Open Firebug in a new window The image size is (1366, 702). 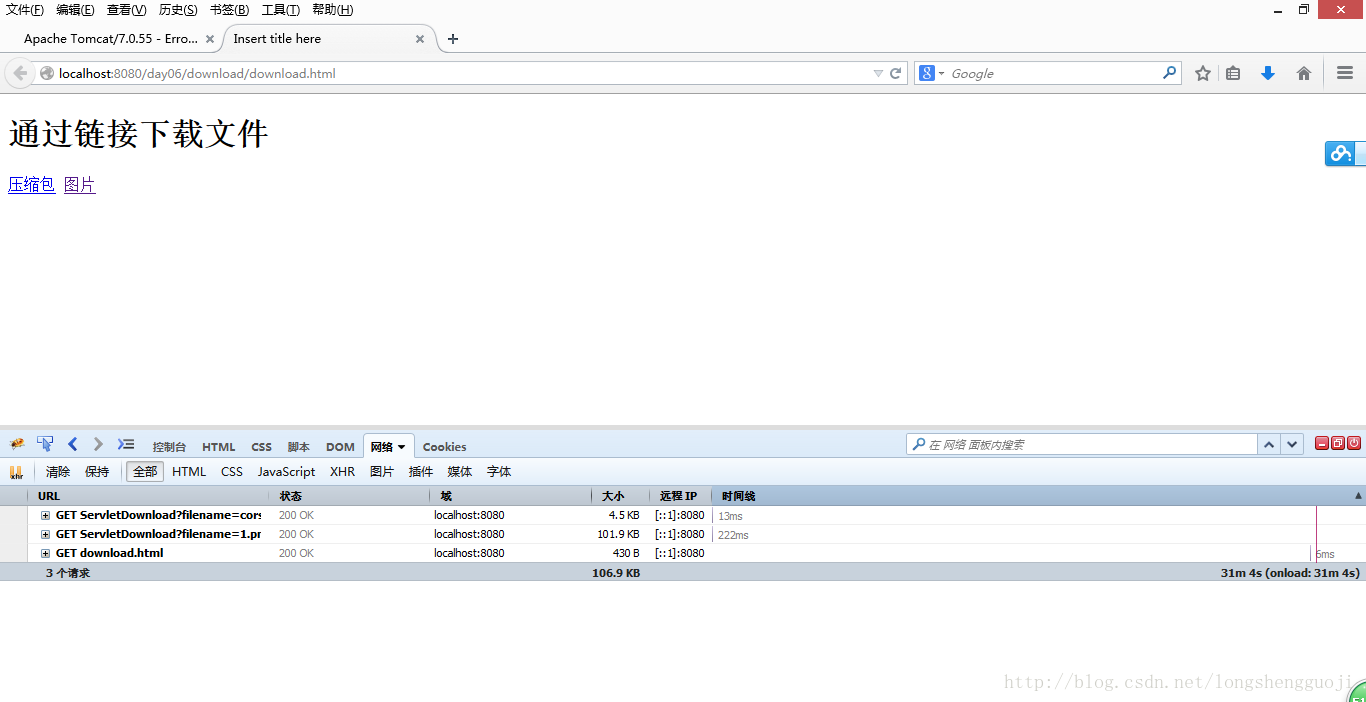tap(1338, 443)
